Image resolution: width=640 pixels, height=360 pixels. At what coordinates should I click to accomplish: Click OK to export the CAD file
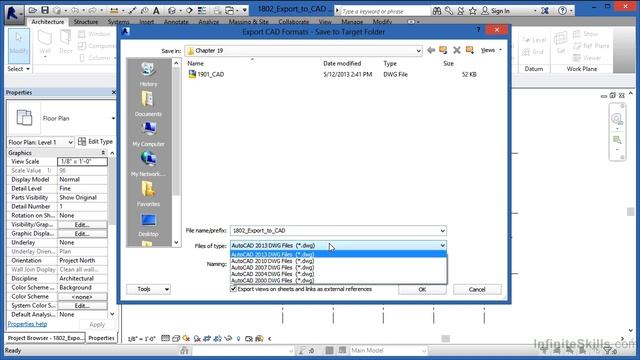point(422,289)
